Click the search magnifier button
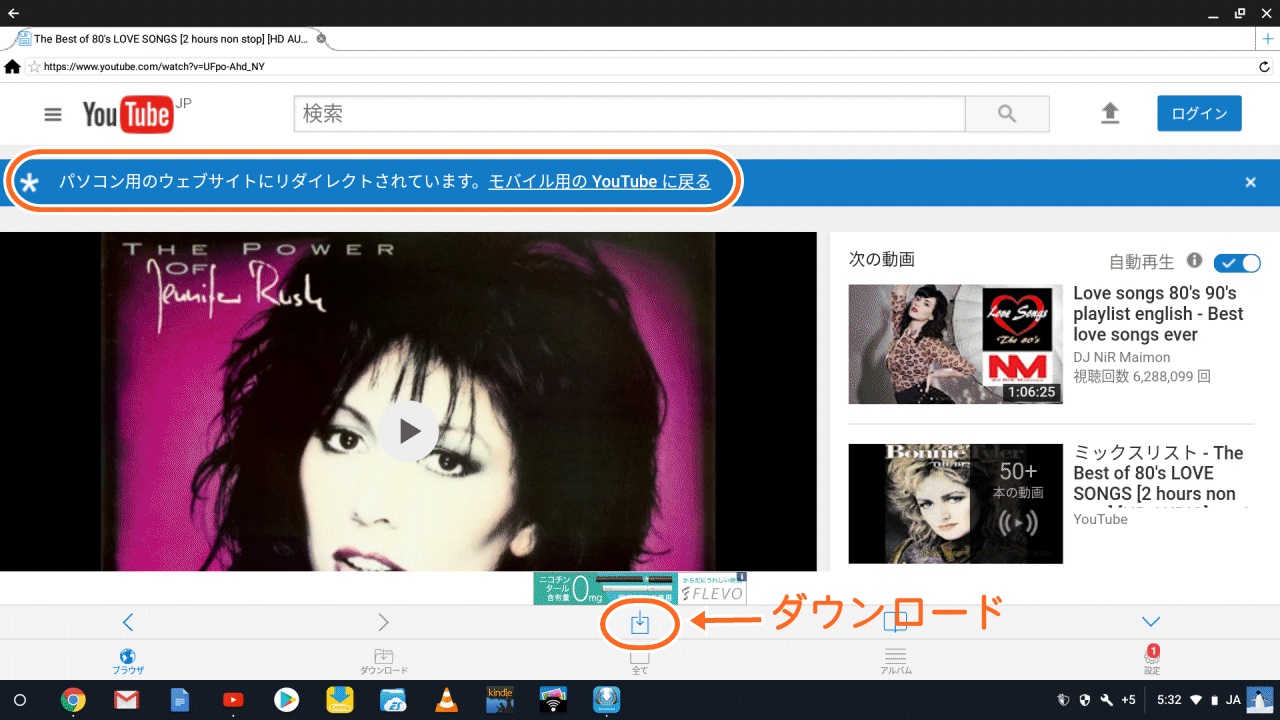Screen dimensions: 1280x720 (1007, 114)
